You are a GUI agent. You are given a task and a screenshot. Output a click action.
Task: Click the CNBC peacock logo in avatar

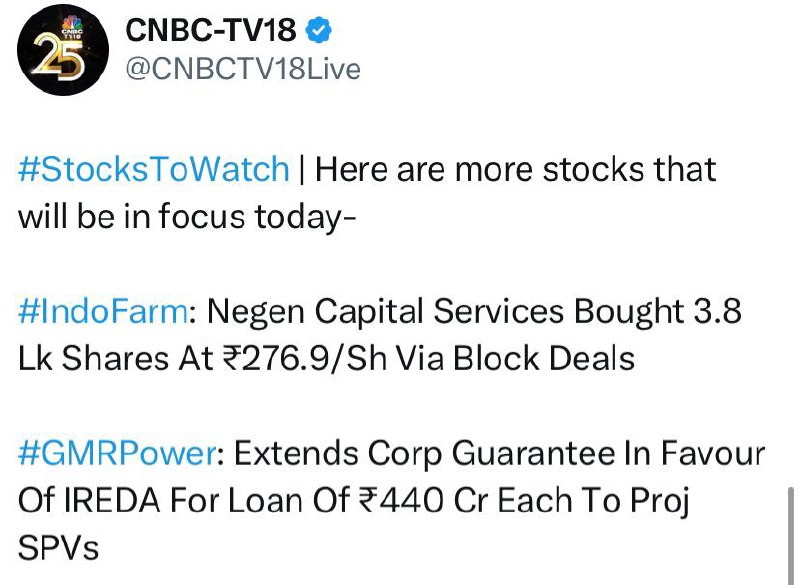72,27
